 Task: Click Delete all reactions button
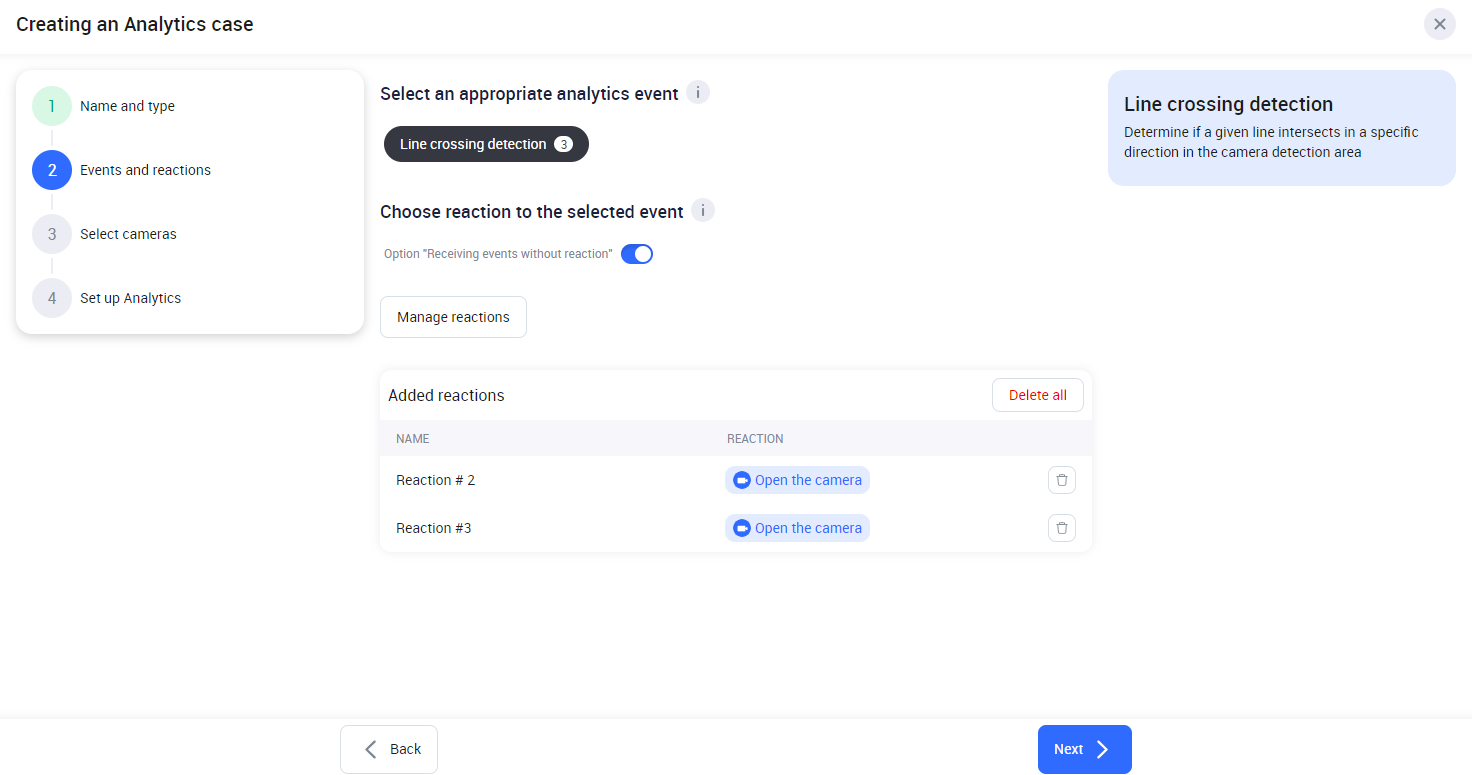pyautogui.click(x=1037, y=395)
